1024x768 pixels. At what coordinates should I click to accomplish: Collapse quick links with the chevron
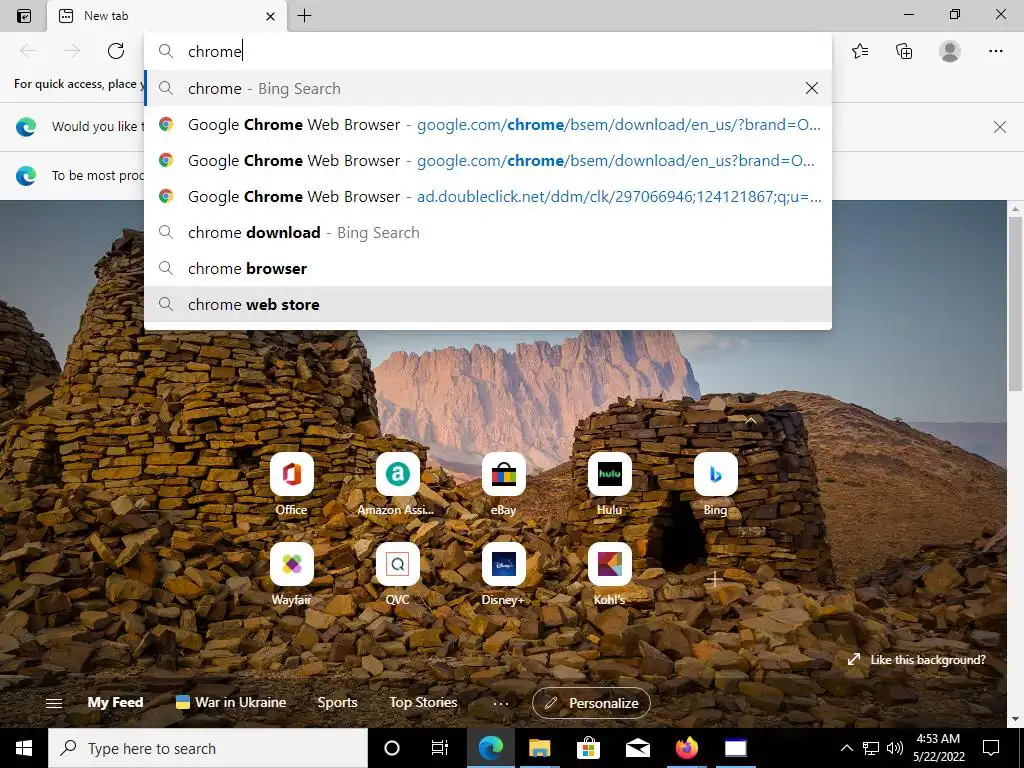pyautogui.click(x=751, y=421)
